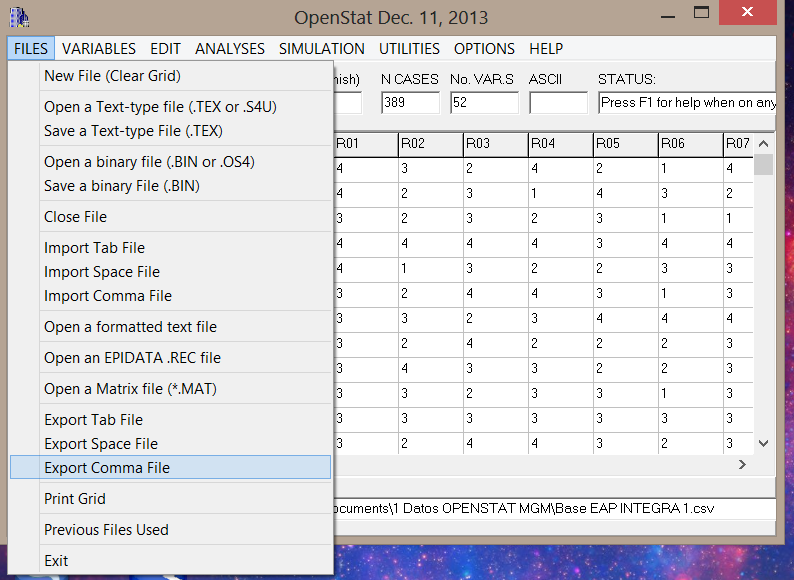Screen dimensions: 794x580
Task: Open the OPTIONS menu
Action: [484, 49]
